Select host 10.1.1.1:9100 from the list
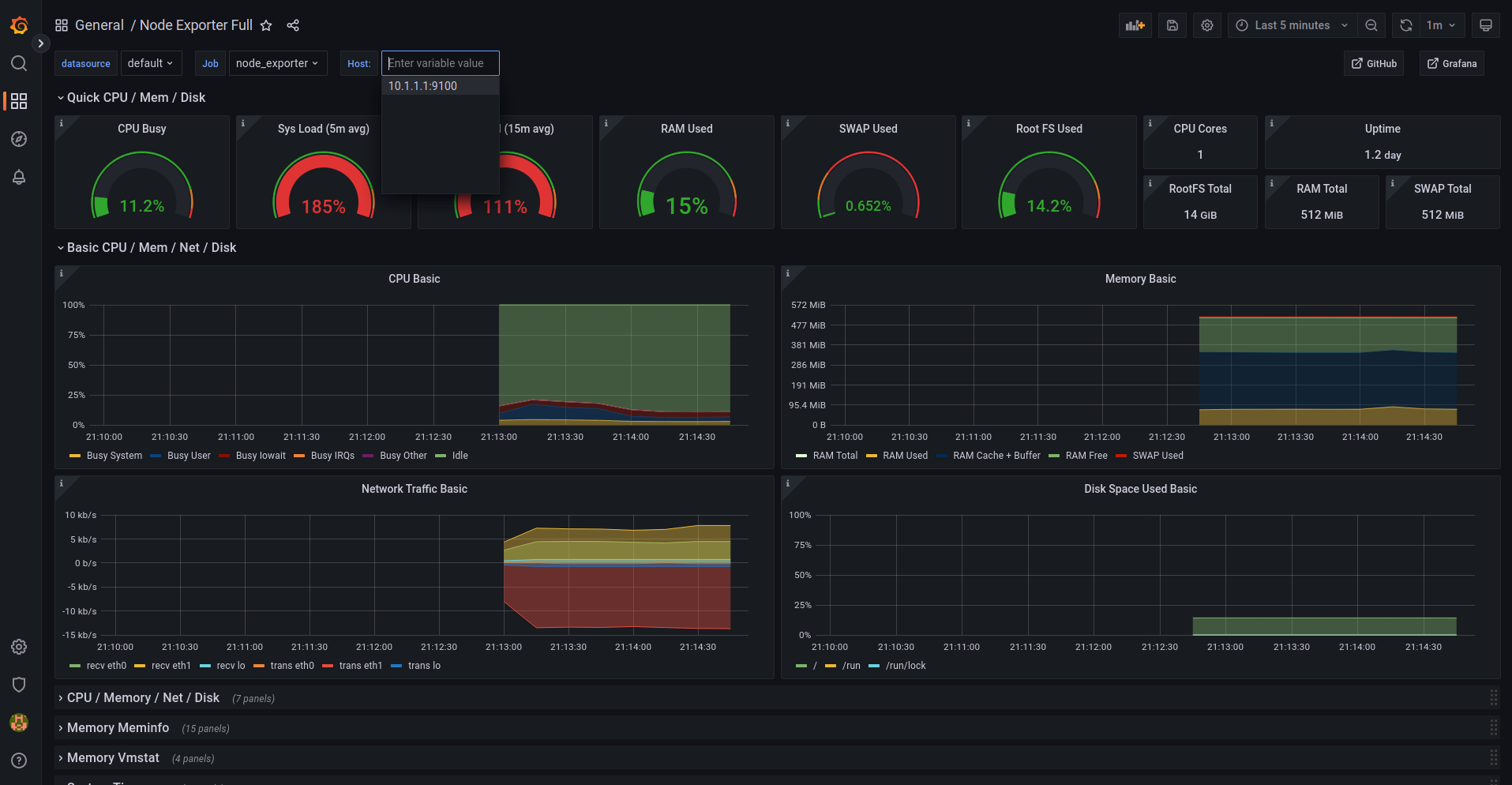The width and height of the screenshot is (1512, 785). click(x=441, y=86)
